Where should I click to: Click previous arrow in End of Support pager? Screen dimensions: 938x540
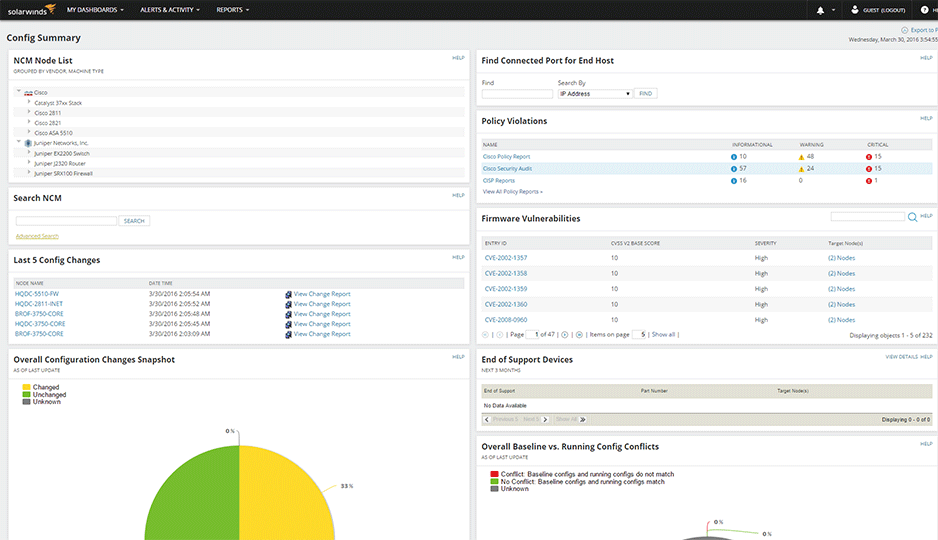487,420
